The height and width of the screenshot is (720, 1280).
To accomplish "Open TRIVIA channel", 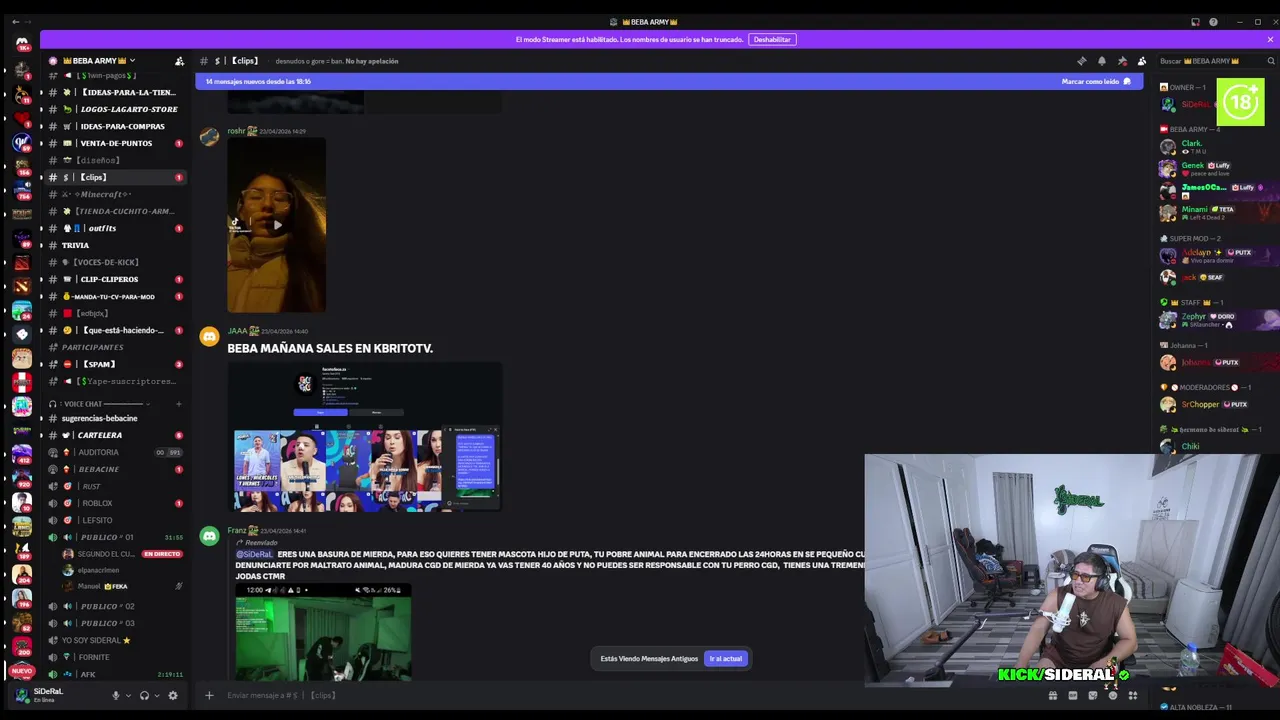I will point(114,245).
